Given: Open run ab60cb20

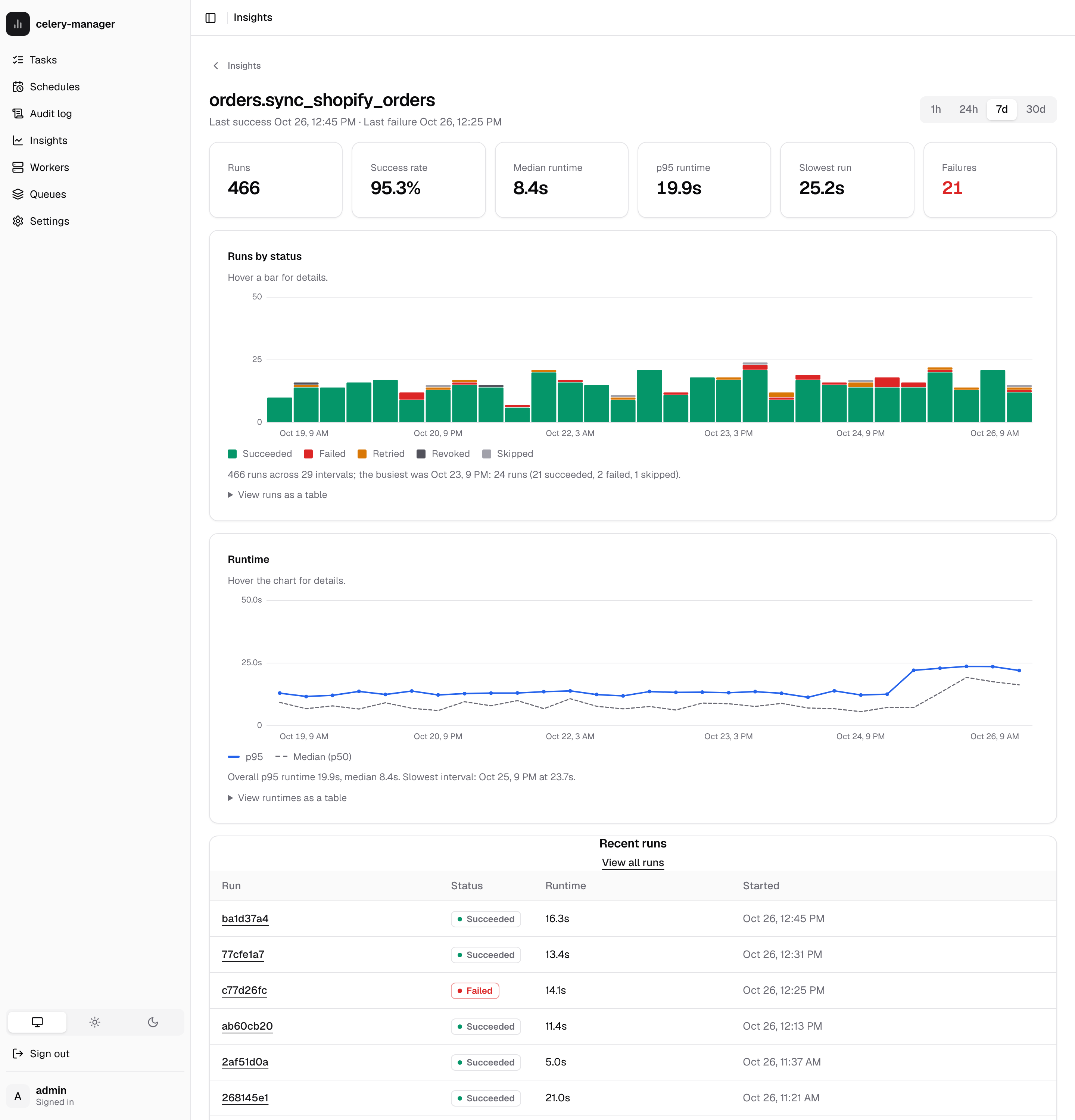Looking at the screenshot, I should click(x=247, y=1026).
